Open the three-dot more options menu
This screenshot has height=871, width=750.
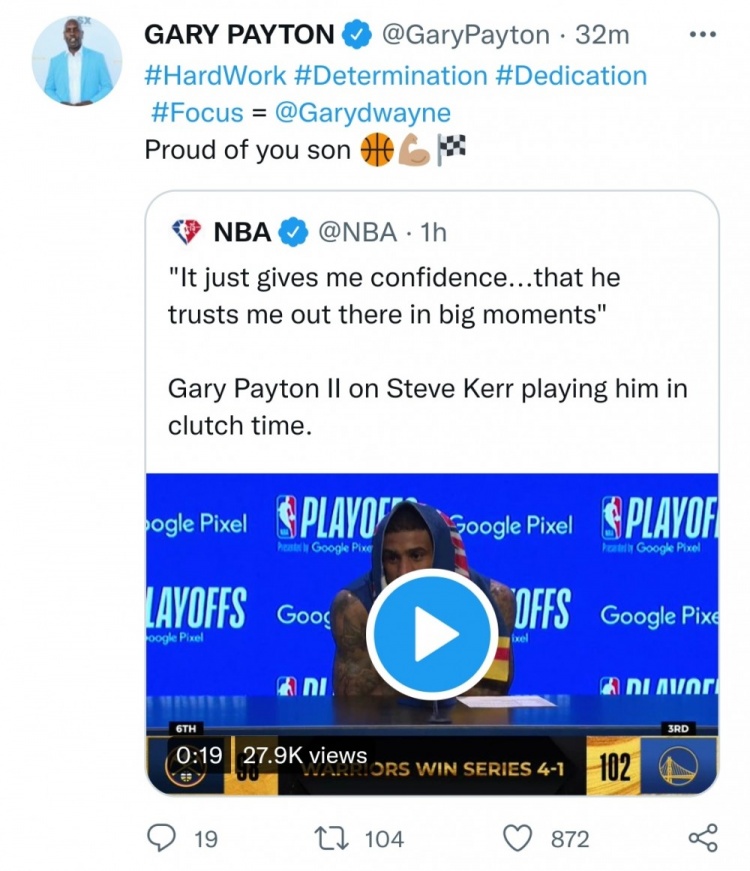point(703,35)
